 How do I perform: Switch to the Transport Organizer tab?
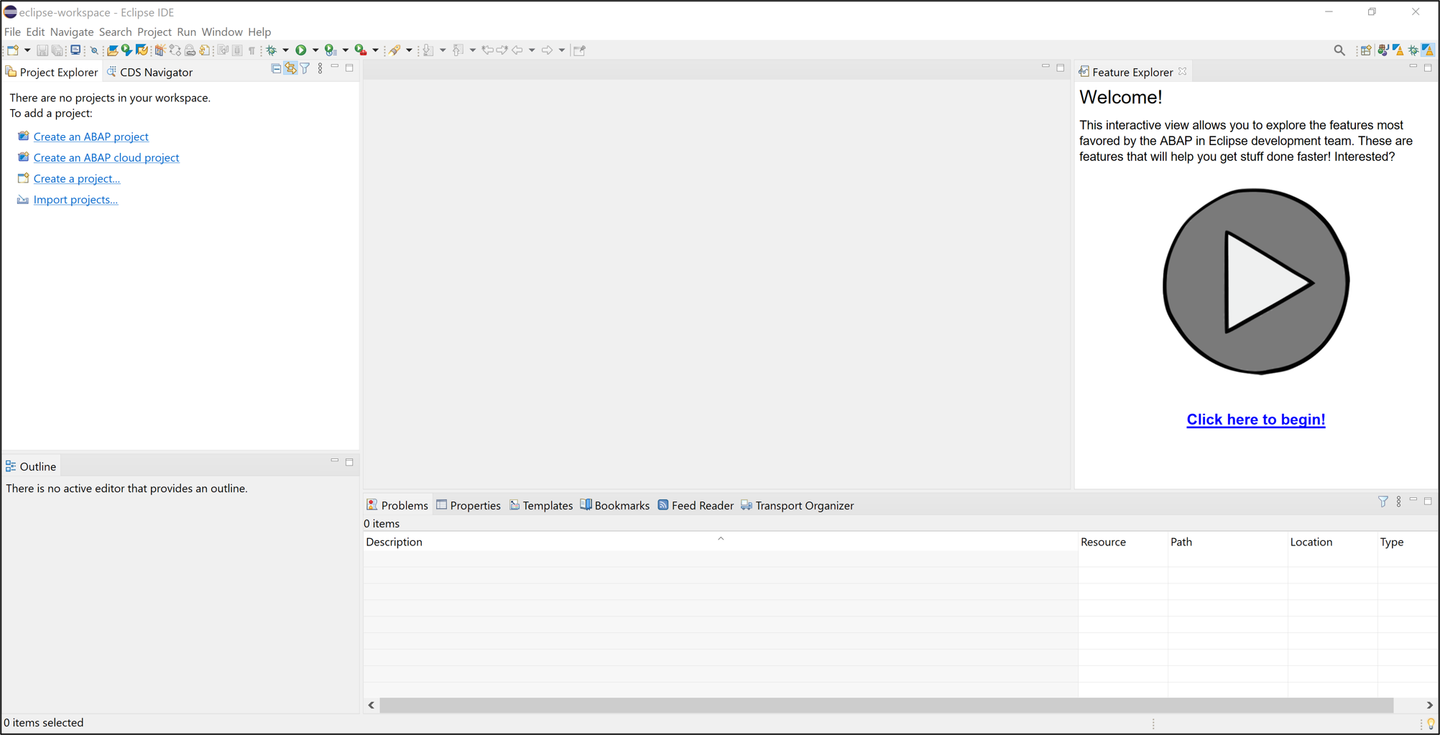(797, 505)
